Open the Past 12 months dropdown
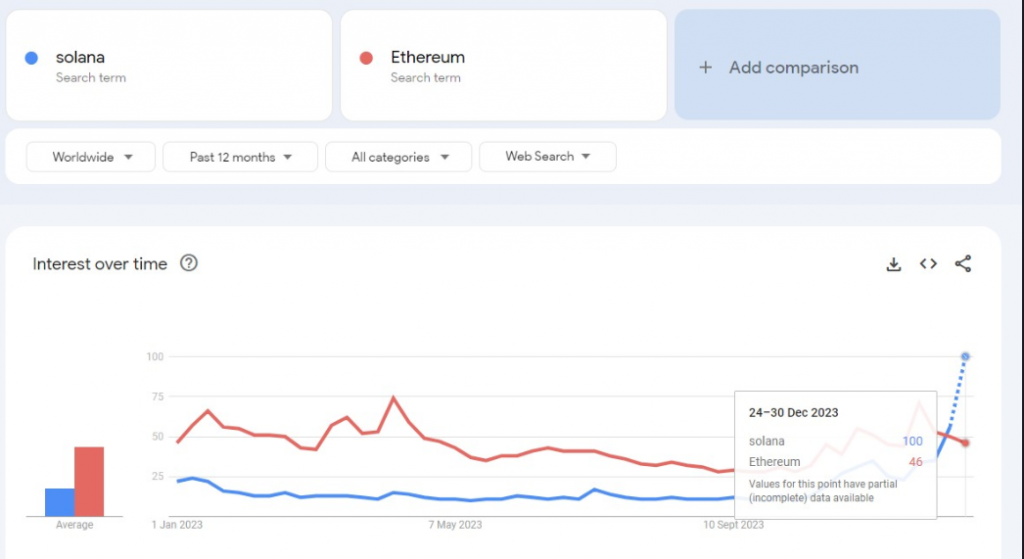The image size is (1024, 559). (240, 157)
